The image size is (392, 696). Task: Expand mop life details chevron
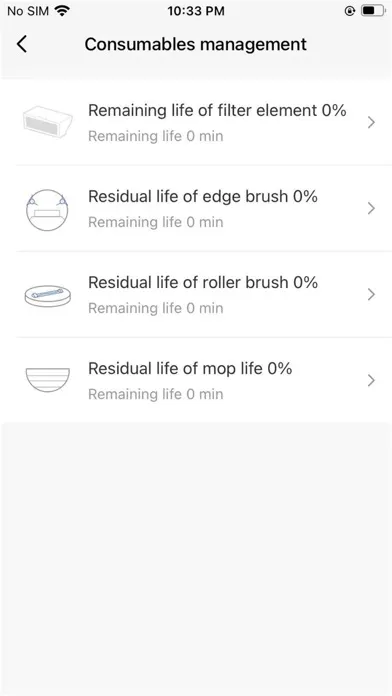coord(372,380)
